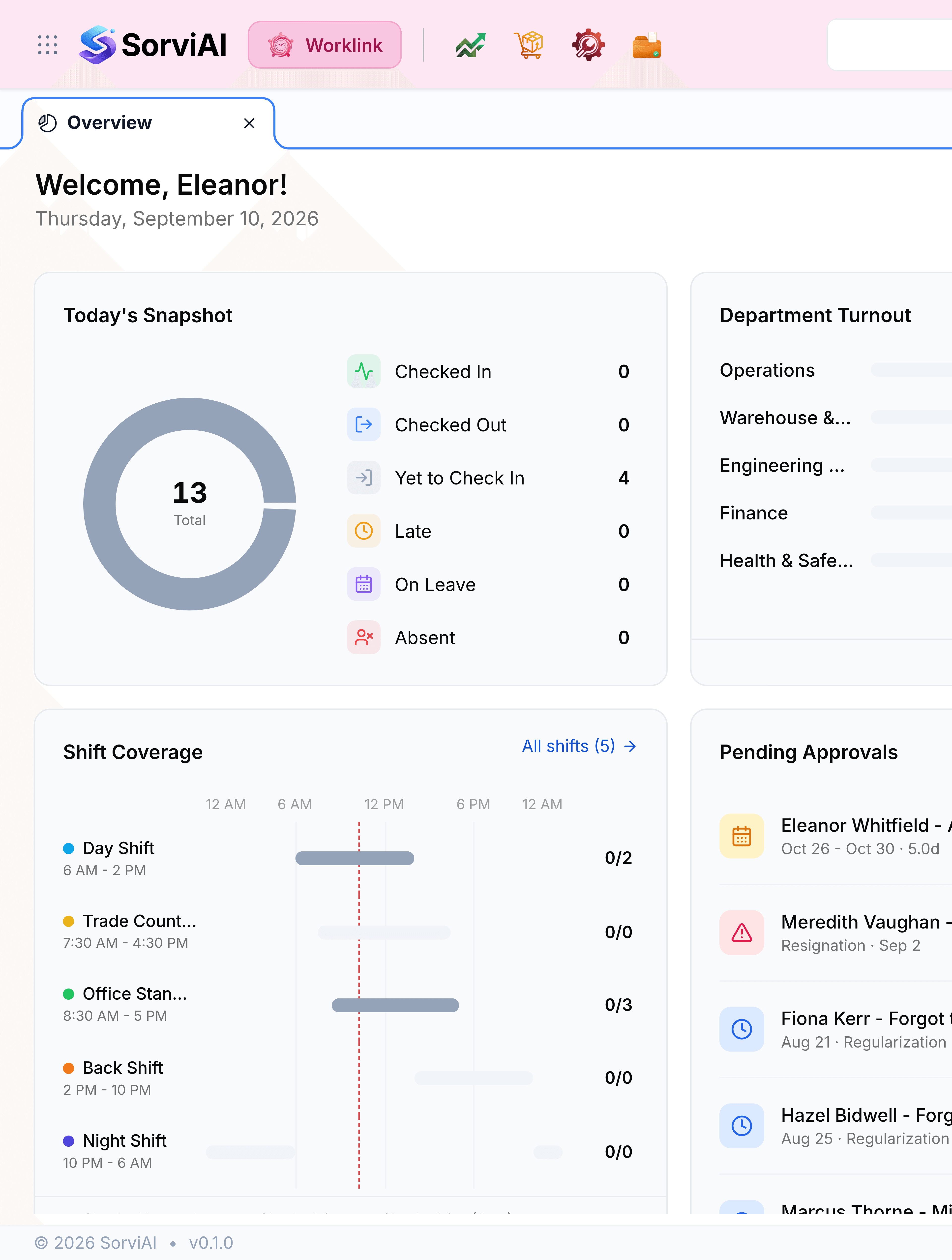
Task: Click the Checked Out arrow icon
Action: pyautogui.click(x=363, y=424)
